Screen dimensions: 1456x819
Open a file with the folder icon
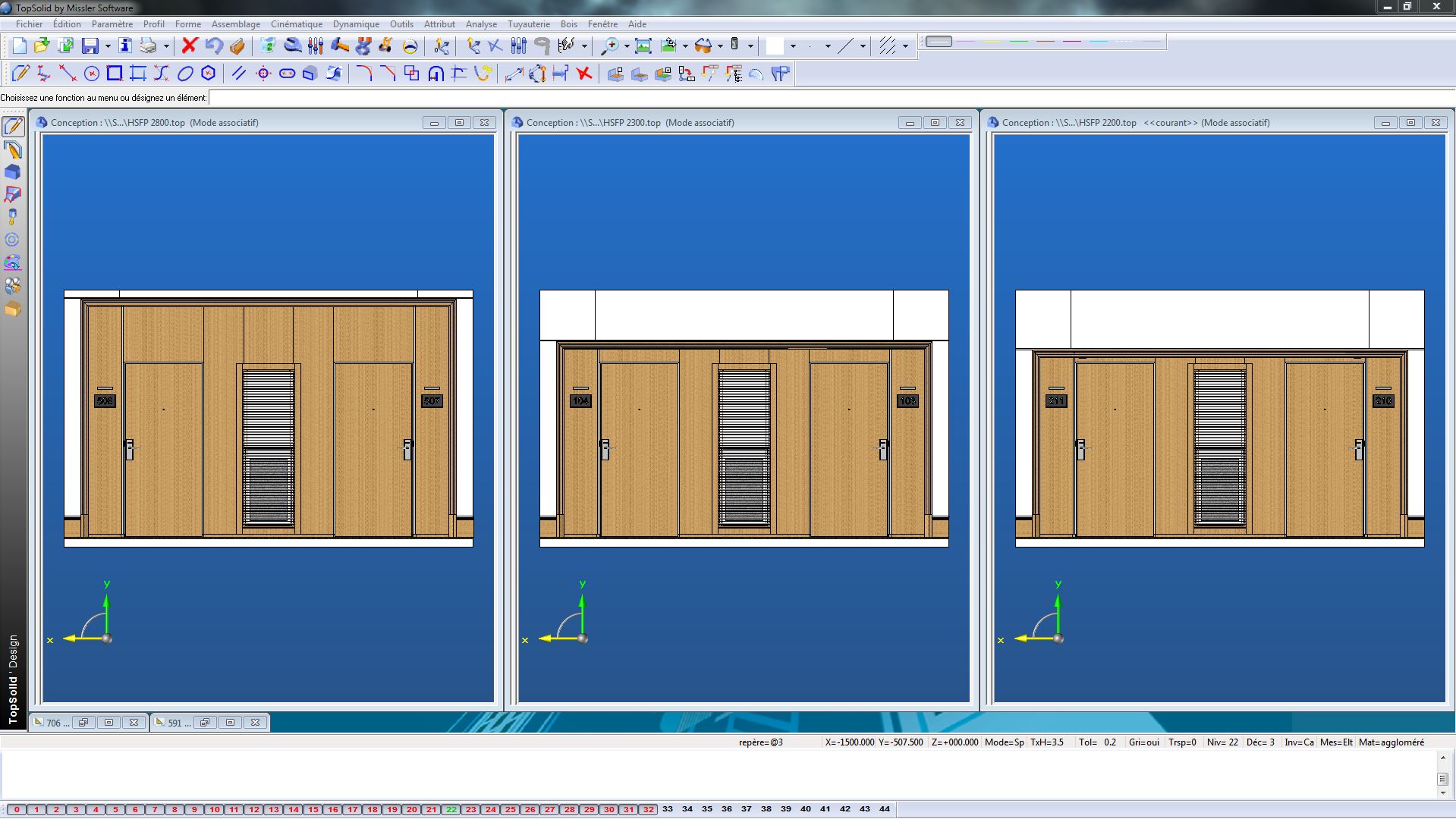point(42,45)
